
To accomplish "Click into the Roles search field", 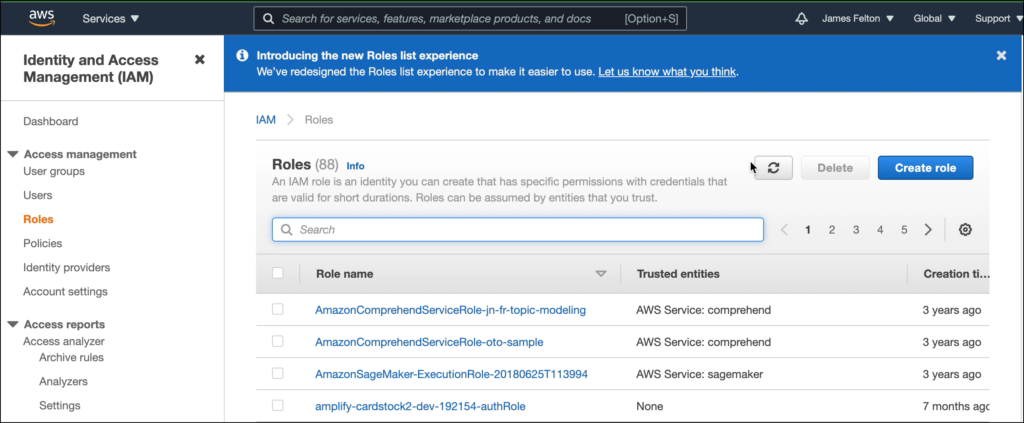I will point(518,230).
